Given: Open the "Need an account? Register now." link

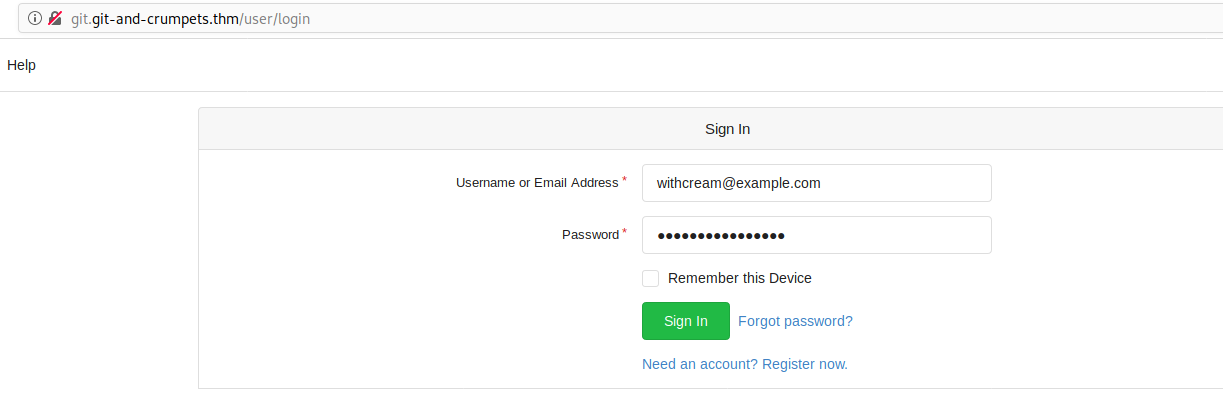Looking at the screenshot, I should (x=745, y=364).
